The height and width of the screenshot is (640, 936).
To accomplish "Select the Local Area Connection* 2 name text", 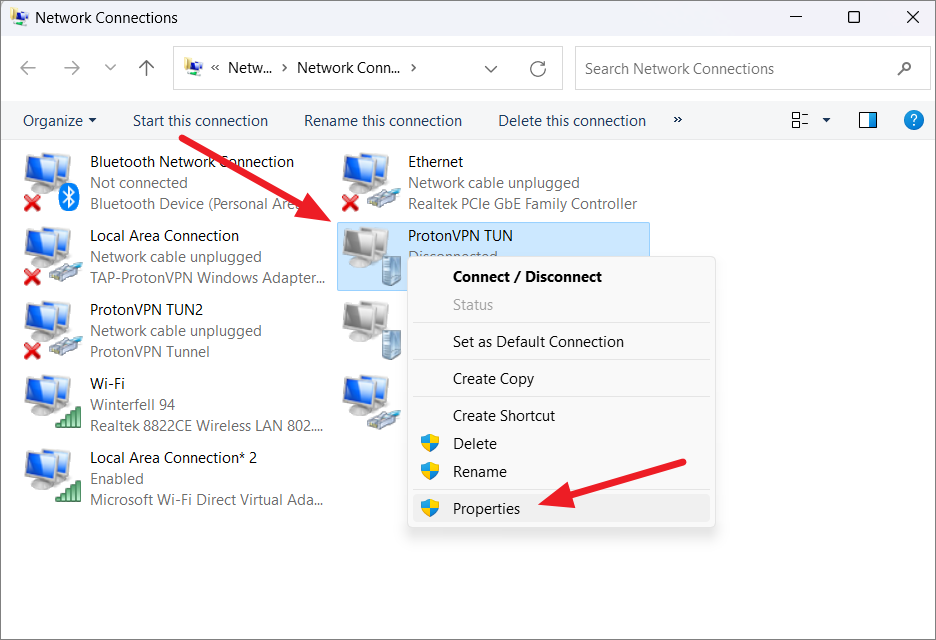I will 173,458.
